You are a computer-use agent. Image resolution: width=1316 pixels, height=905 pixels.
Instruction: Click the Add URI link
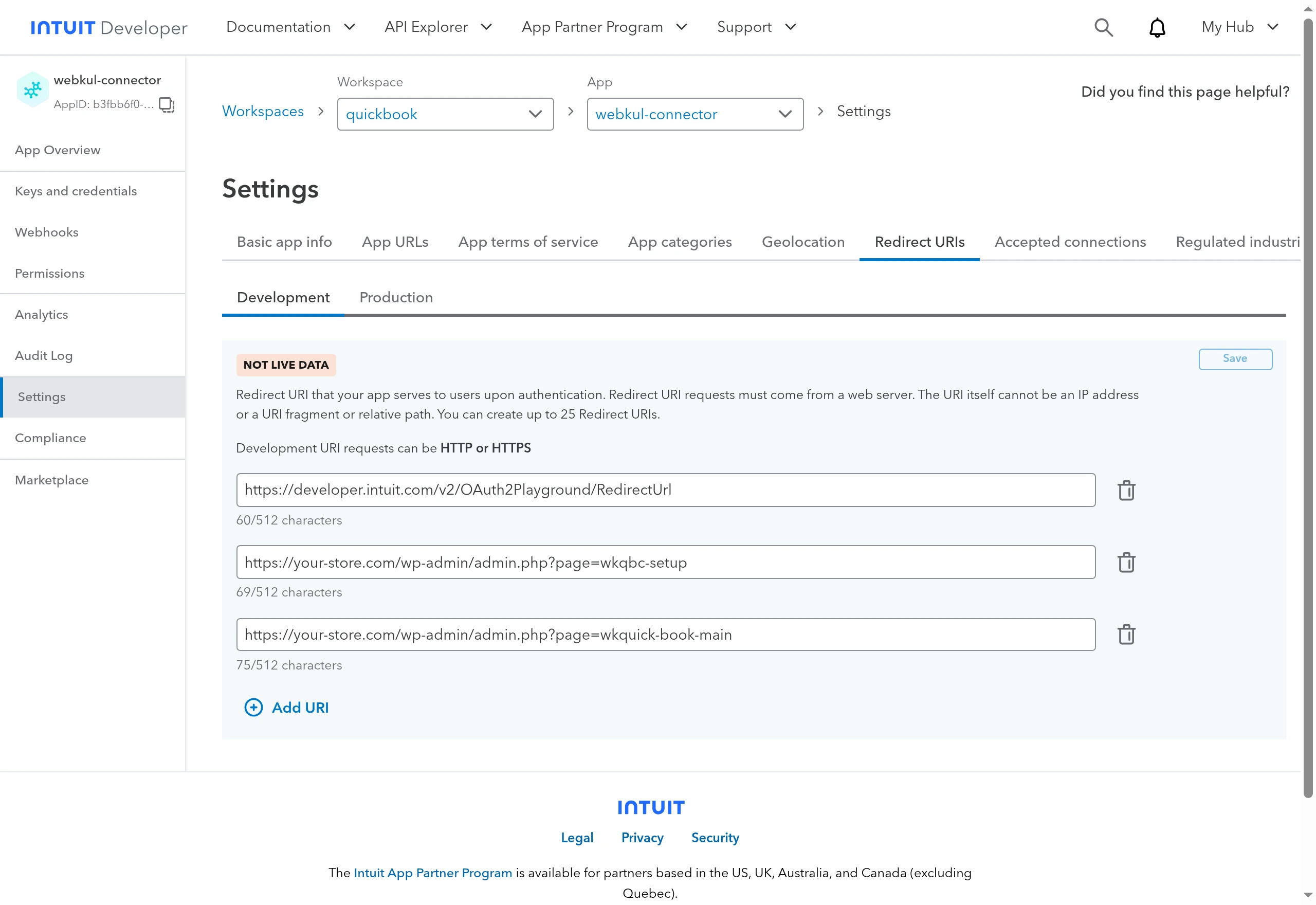point(300,707)
